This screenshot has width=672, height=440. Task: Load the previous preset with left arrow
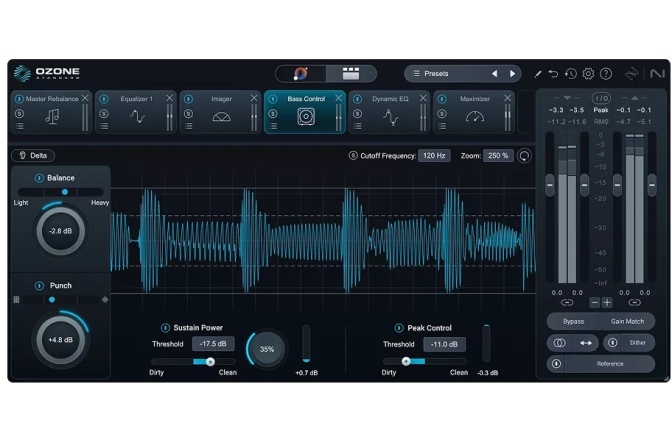pyautogui.click(x=495, y=74)
